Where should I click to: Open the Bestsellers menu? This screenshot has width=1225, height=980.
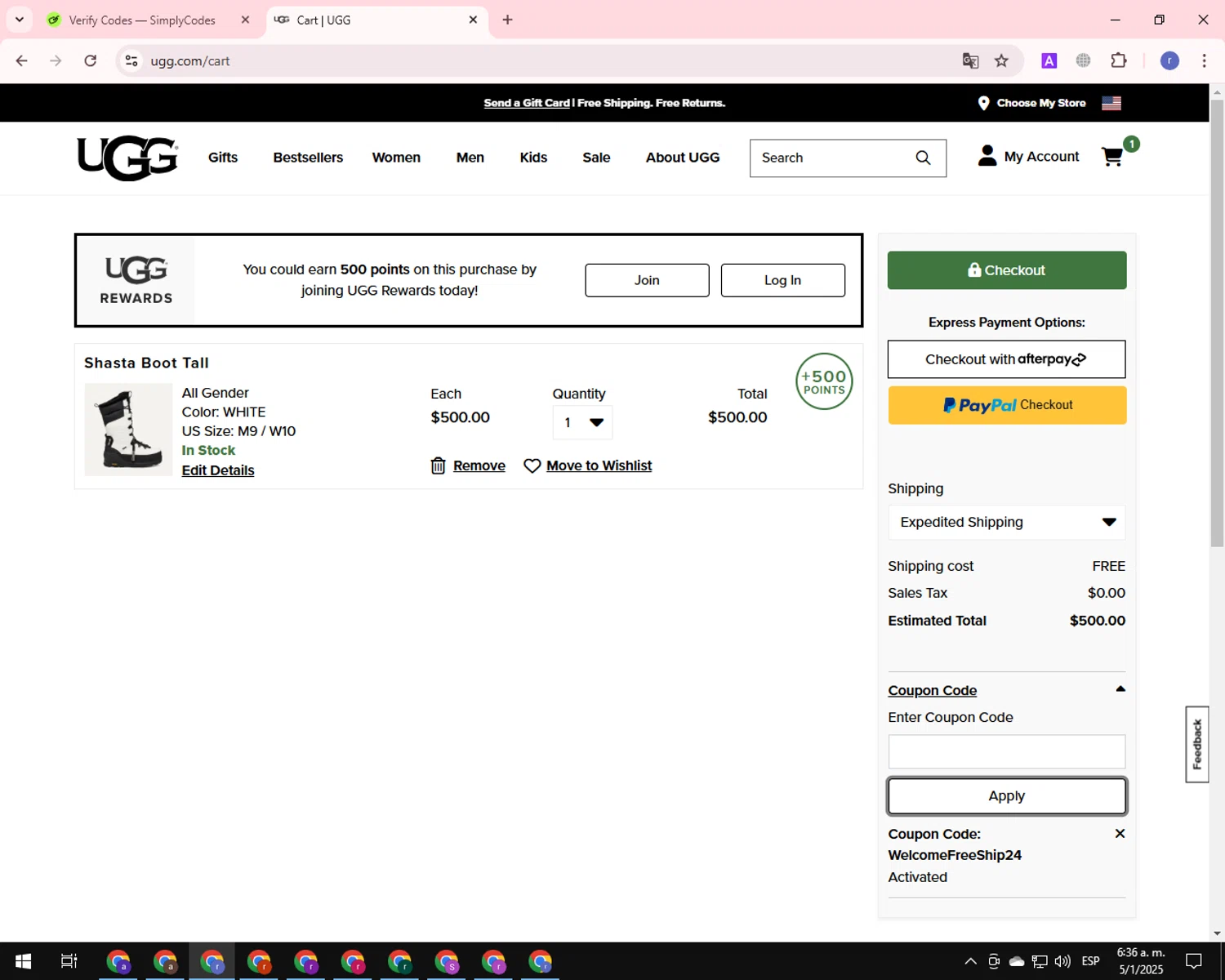[x=308, y=158]
